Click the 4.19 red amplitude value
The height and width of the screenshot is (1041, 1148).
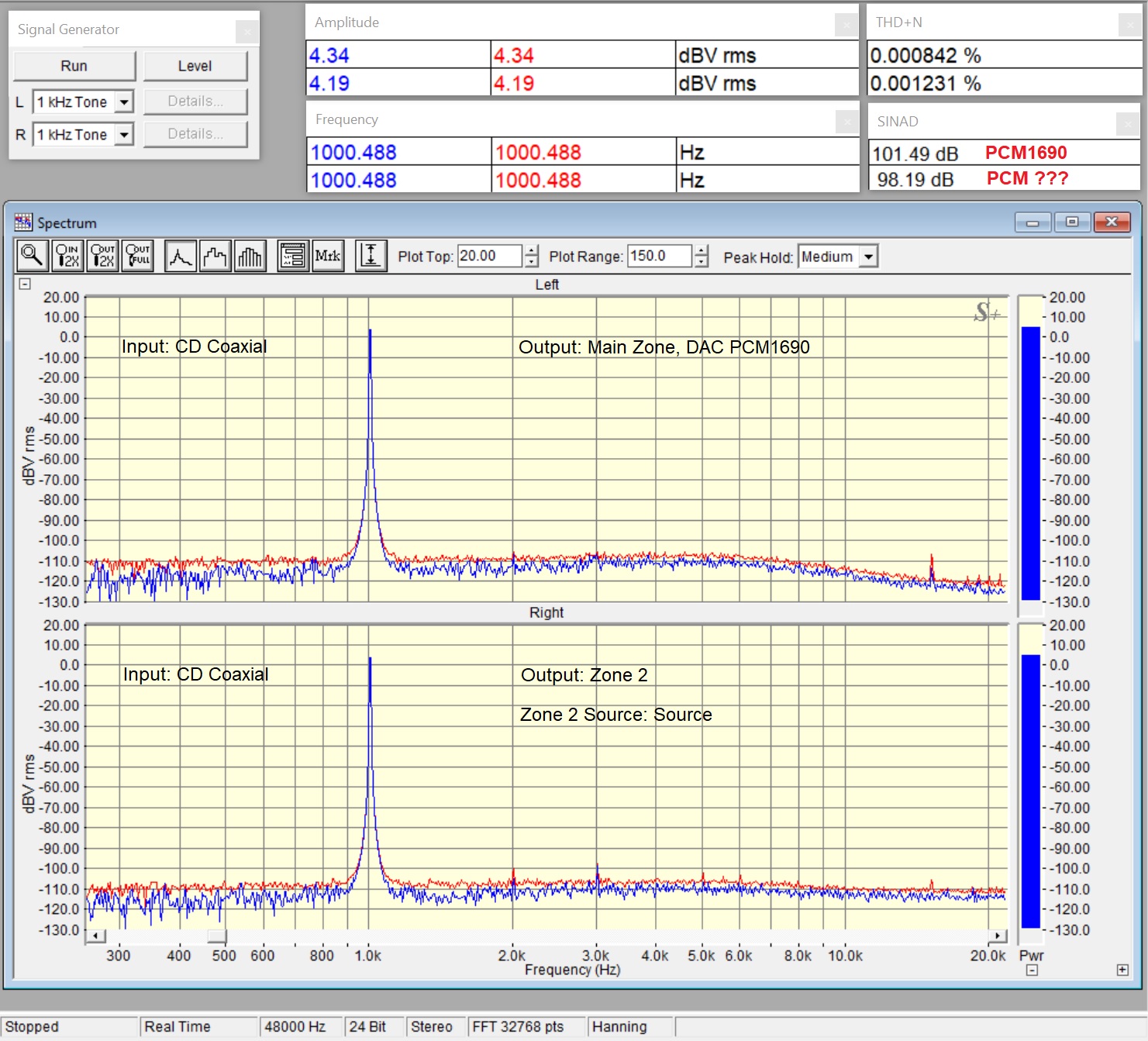(x=514, y=84)
